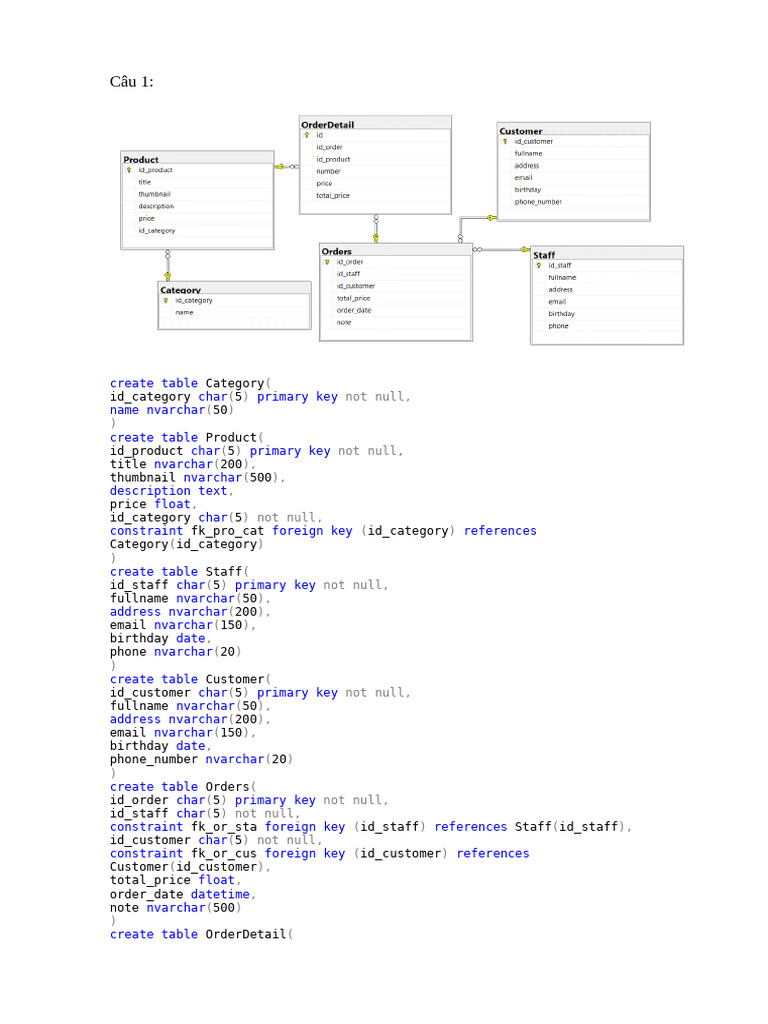Click the 'price float,' code line
The image size is (768, 1024).
tap(153, 504)
